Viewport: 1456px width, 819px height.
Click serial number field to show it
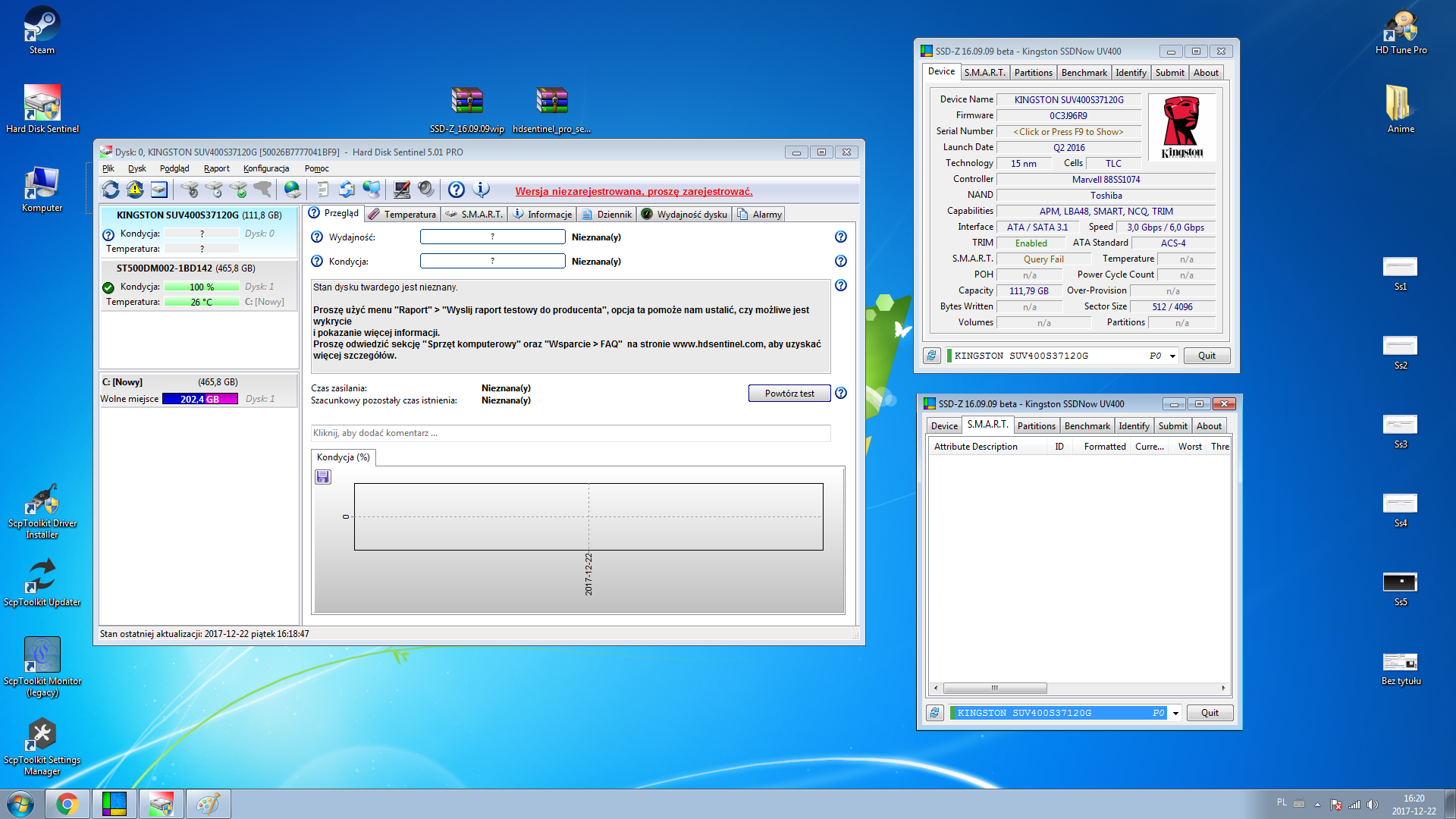(x=1068, y=132)
